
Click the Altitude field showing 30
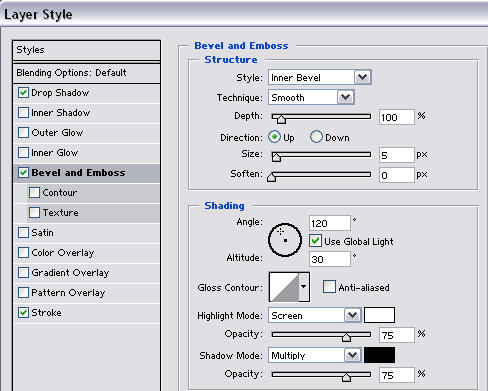[330, 259]
